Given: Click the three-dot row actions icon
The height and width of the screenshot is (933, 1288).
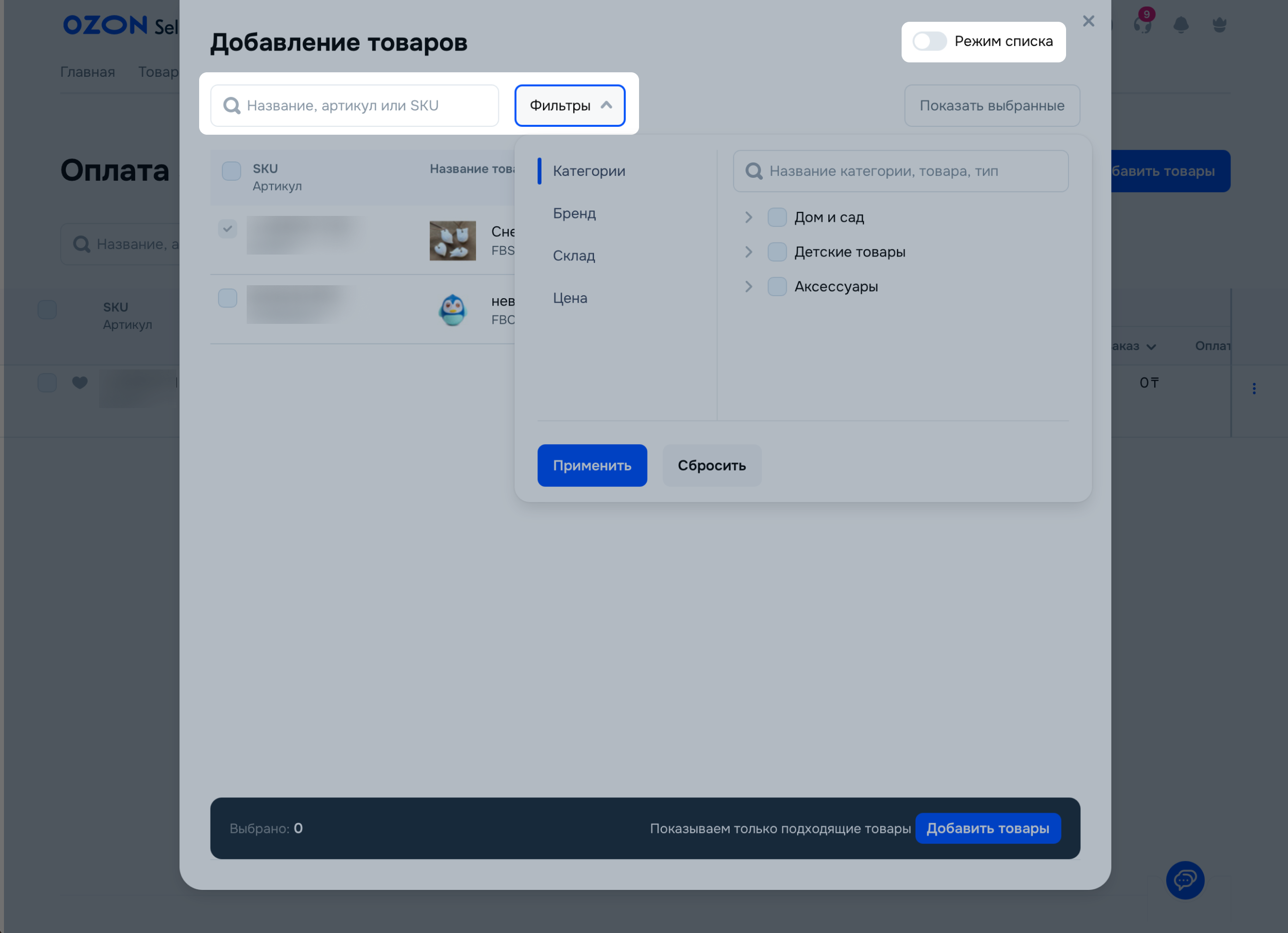Looking at the screenshot, I should tap(1254, 388).
